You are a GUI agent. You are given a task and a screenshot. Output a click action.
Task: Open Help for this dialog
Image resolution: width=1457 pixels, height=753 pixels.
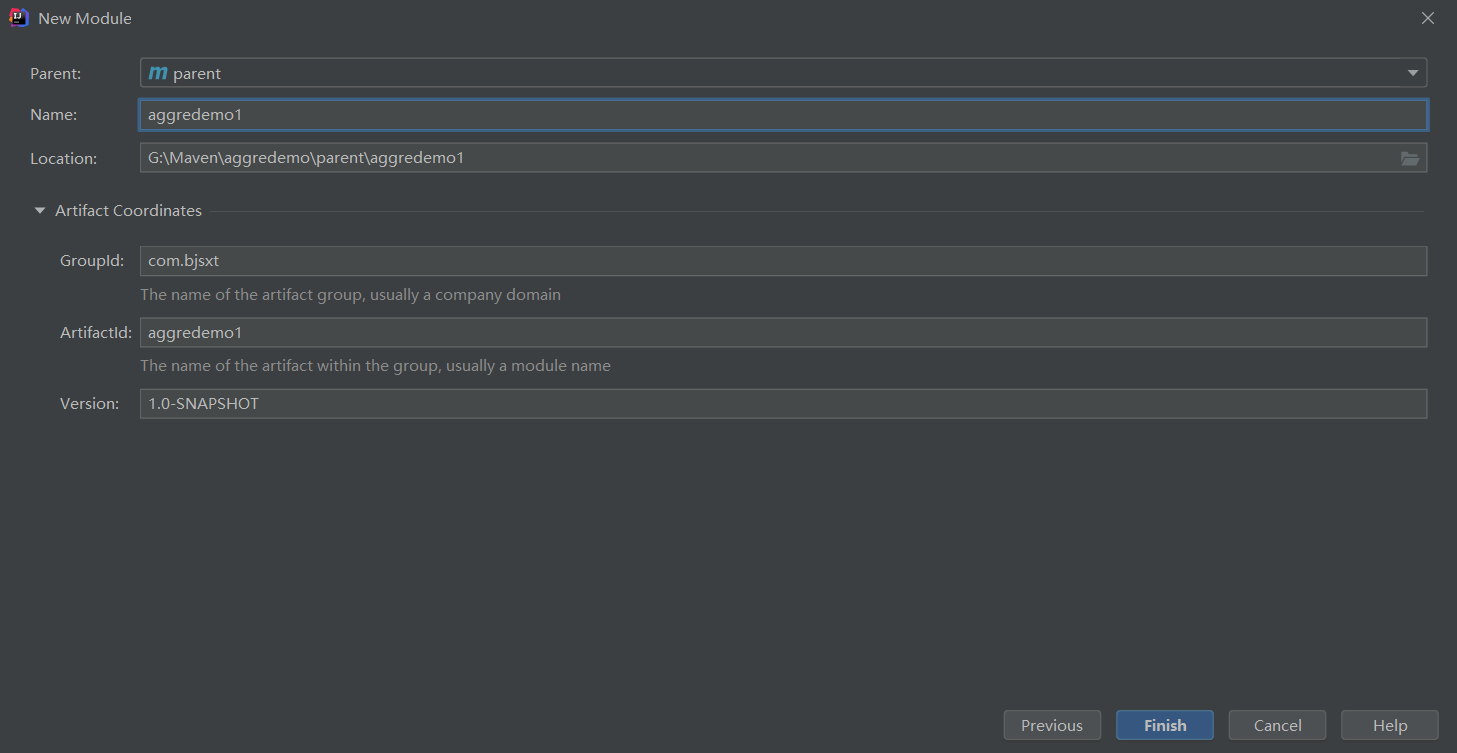pyautogui.click(x=1390, y=725)
